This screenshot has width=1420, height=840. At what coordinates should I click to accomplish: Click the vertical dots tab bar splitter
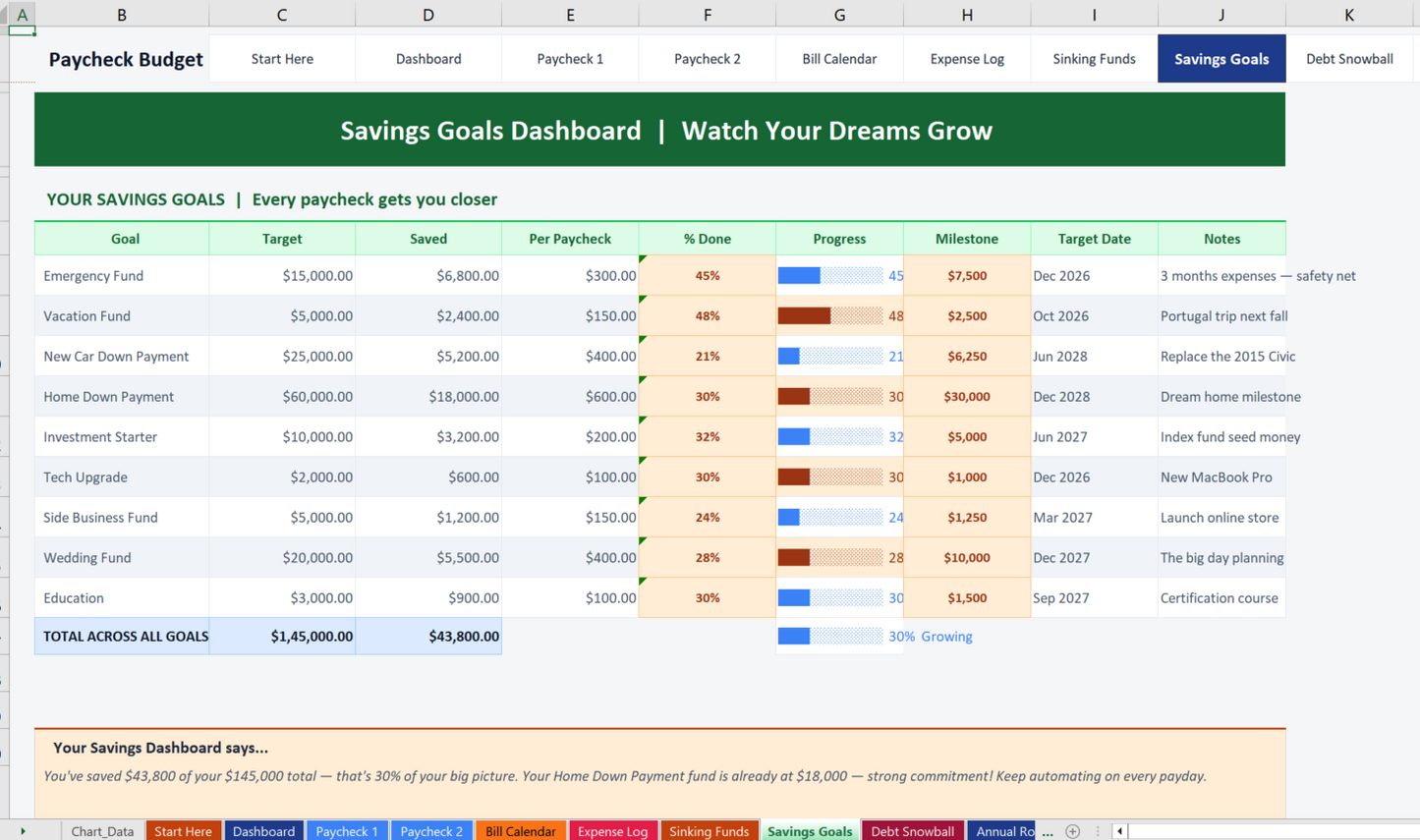pos(1098,831)
